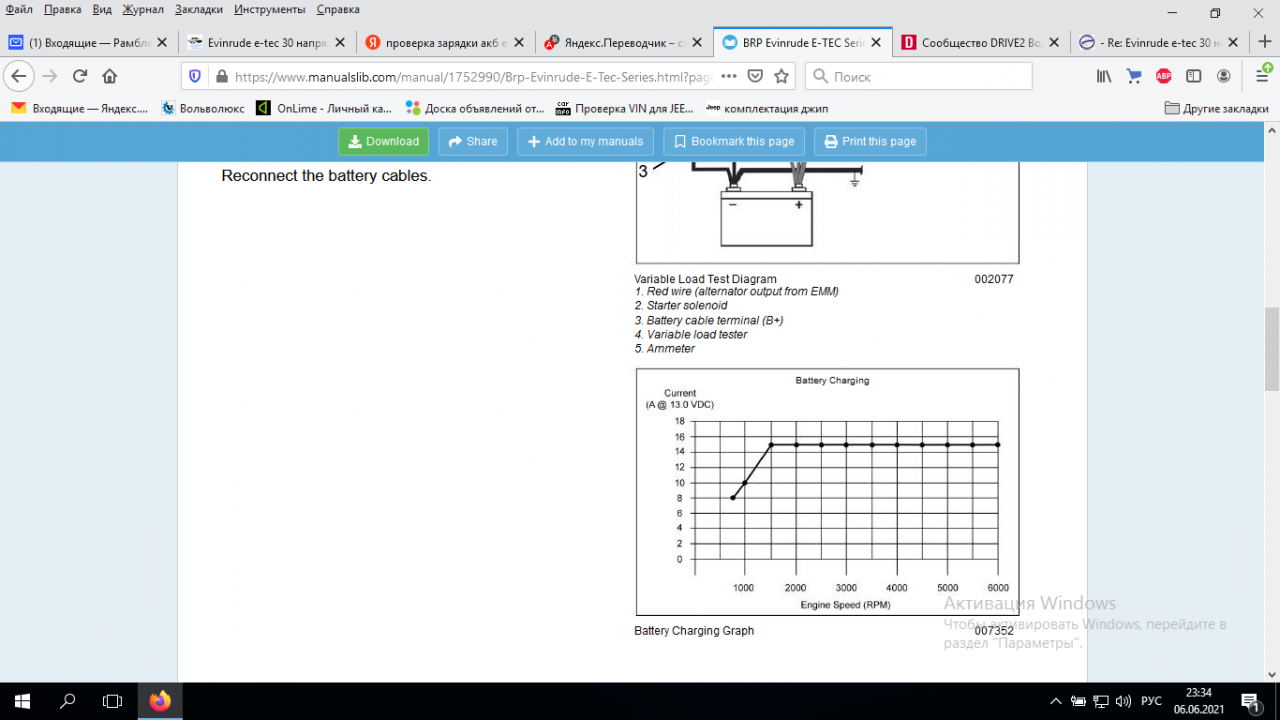Open the Firefox hamburger application menu
The height and width of the screenshot is (720, 1280).
[1262, 76]
